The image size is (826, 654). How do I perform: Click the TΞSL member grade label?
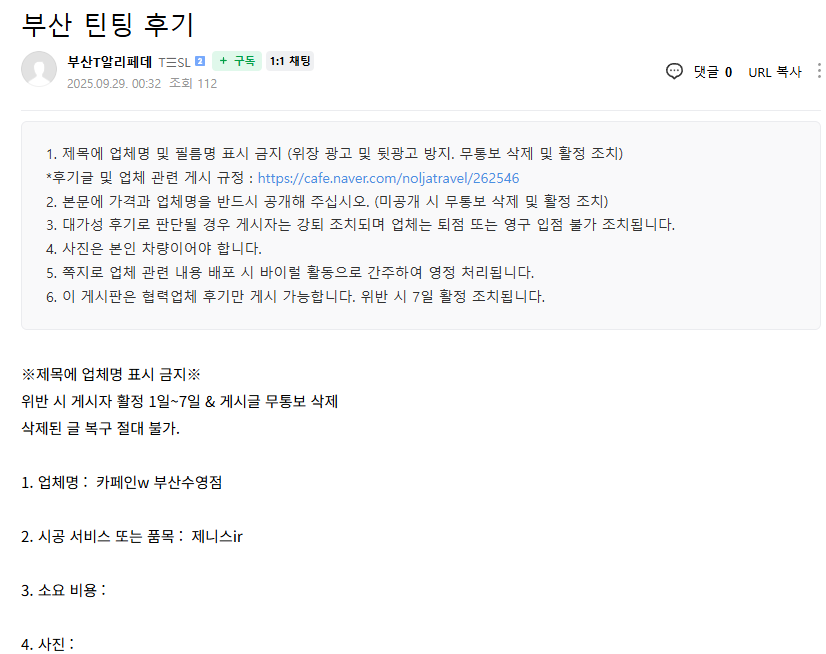point(174,61)
